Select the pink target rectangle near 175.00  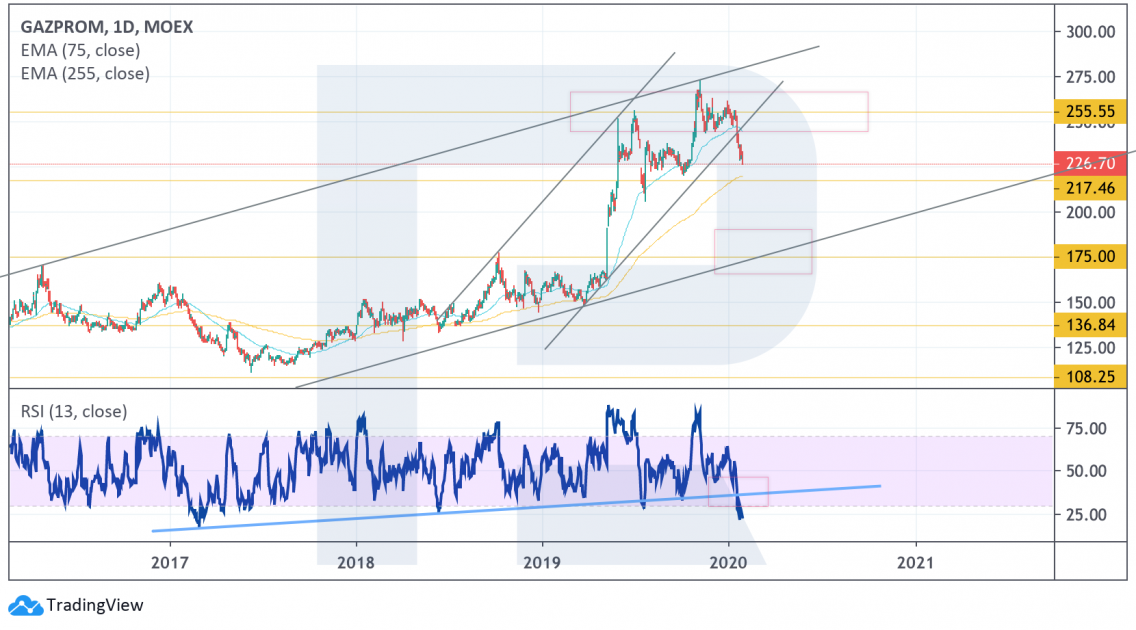click(x=763, y=251)
